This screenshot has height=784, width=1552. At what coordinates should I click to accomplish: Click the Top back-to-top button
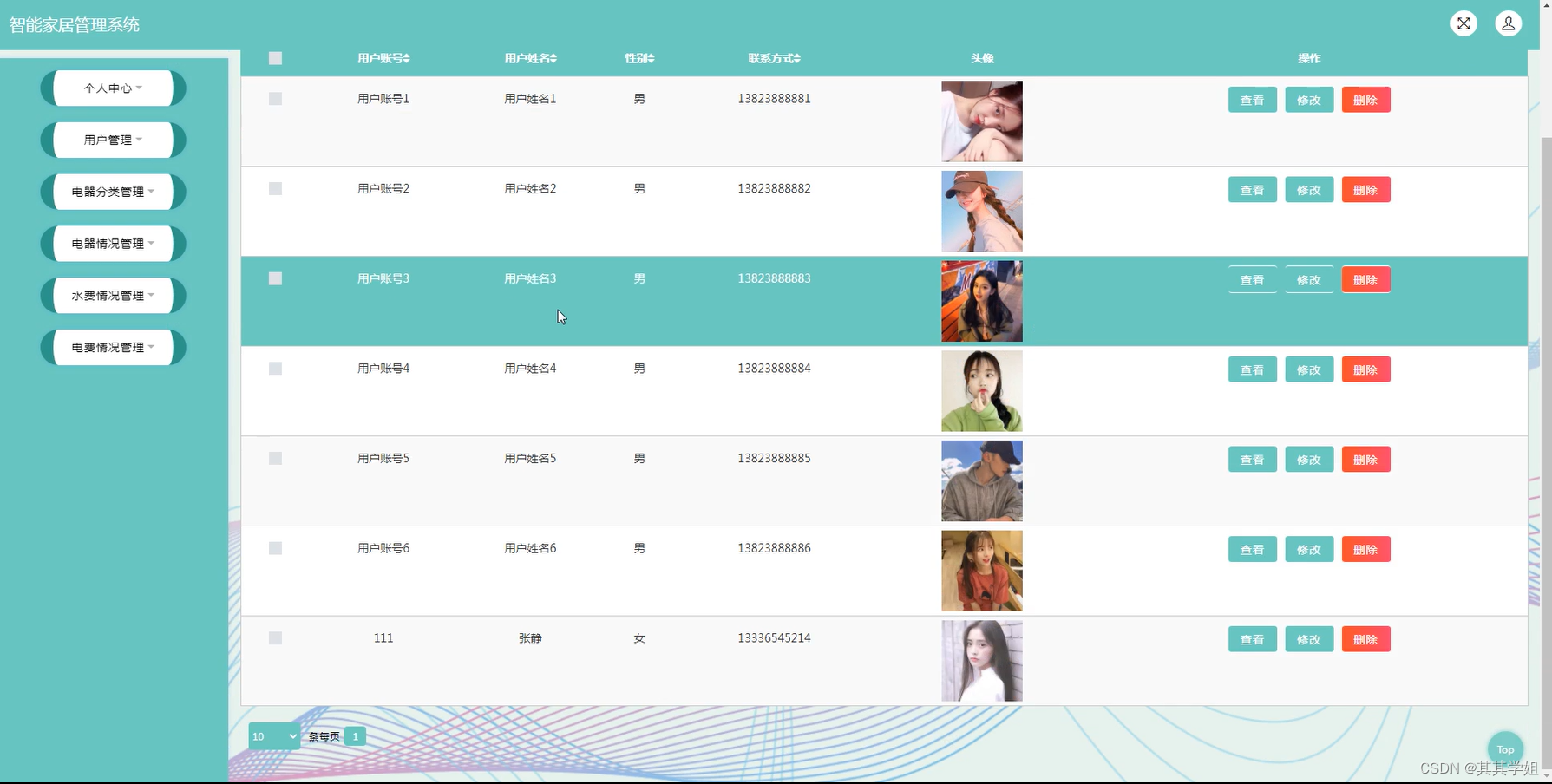pos(1505,749)
